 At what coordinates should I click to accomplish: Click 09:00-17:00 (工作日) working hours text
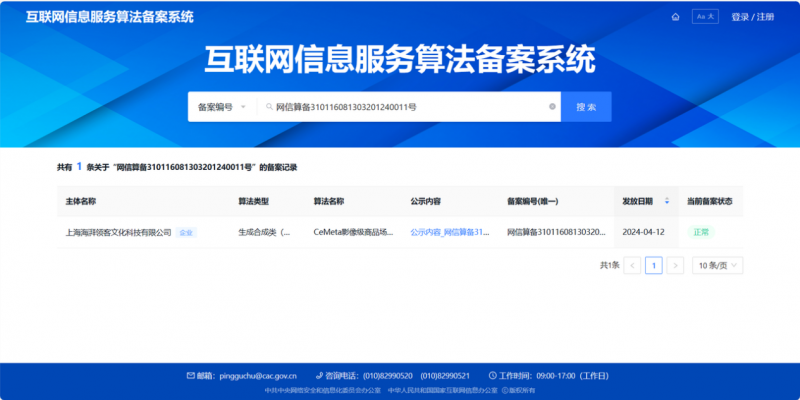click(572, 376)
